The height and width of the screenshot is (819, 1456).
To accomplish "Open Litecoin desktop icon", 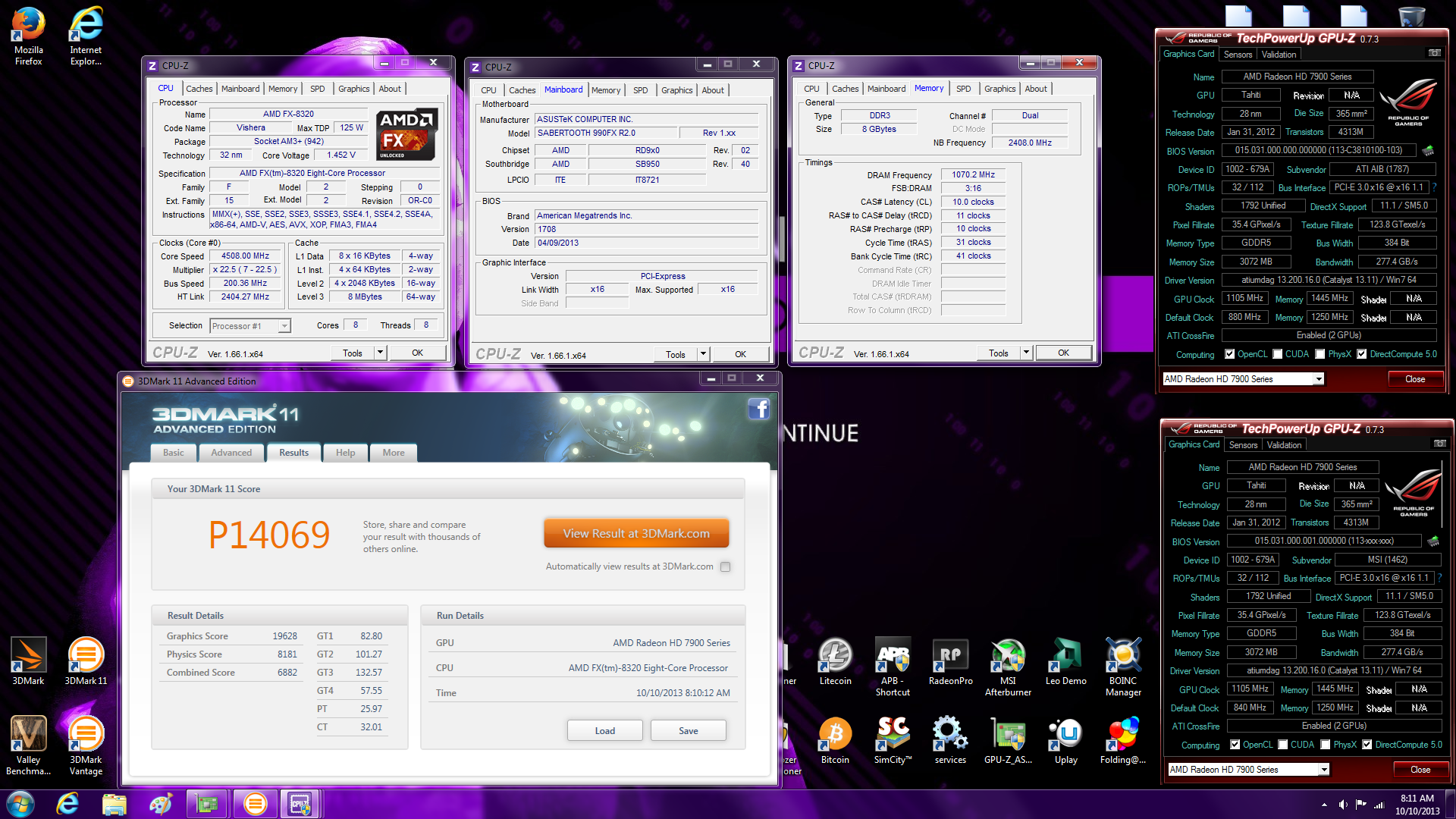I will point(835,660).
